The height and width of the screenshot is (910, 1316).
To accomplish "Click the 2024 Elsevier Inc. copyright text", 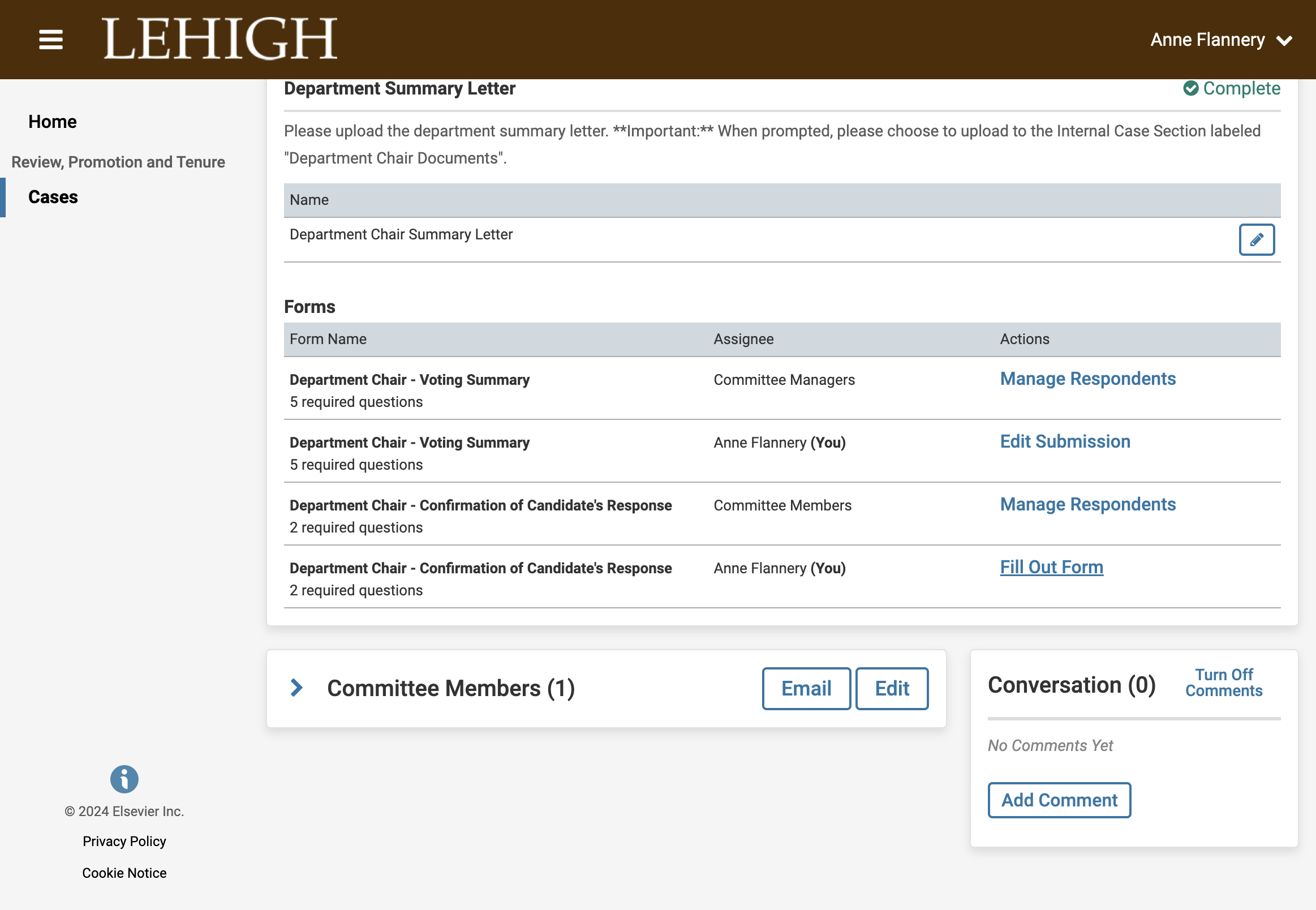I will coord(124,811).
